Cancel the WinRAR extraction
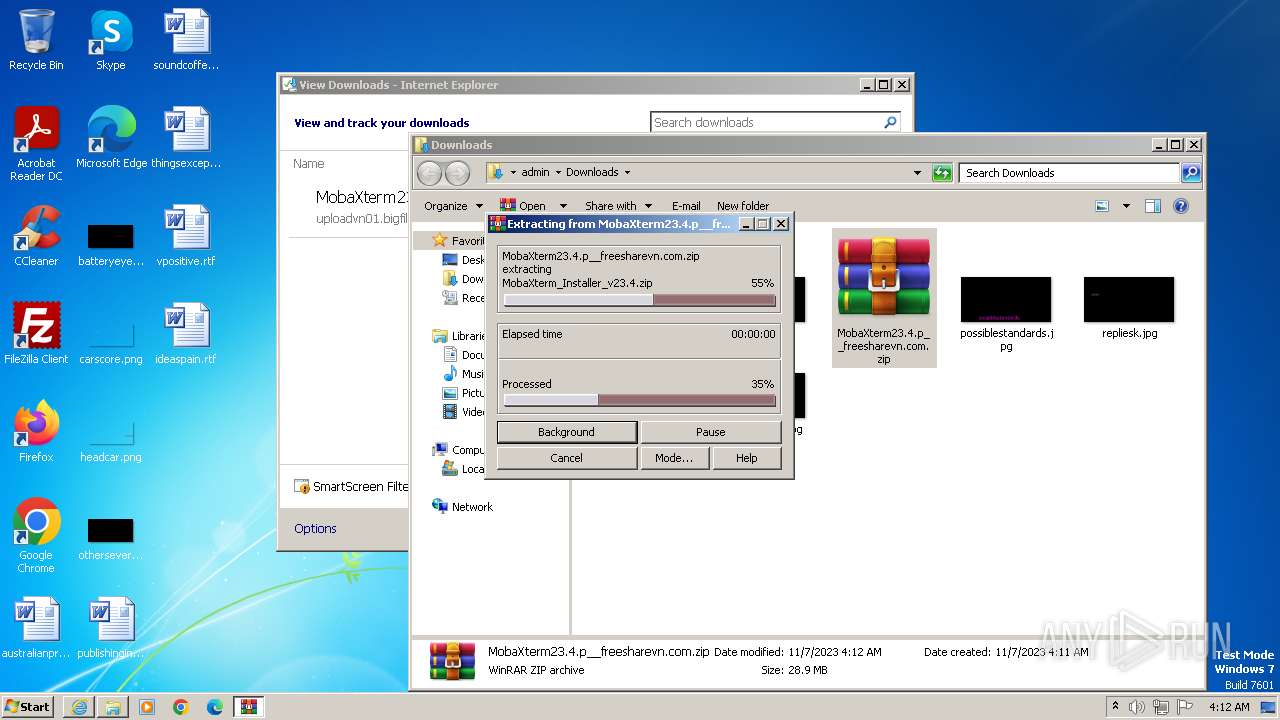 point(566,458)
